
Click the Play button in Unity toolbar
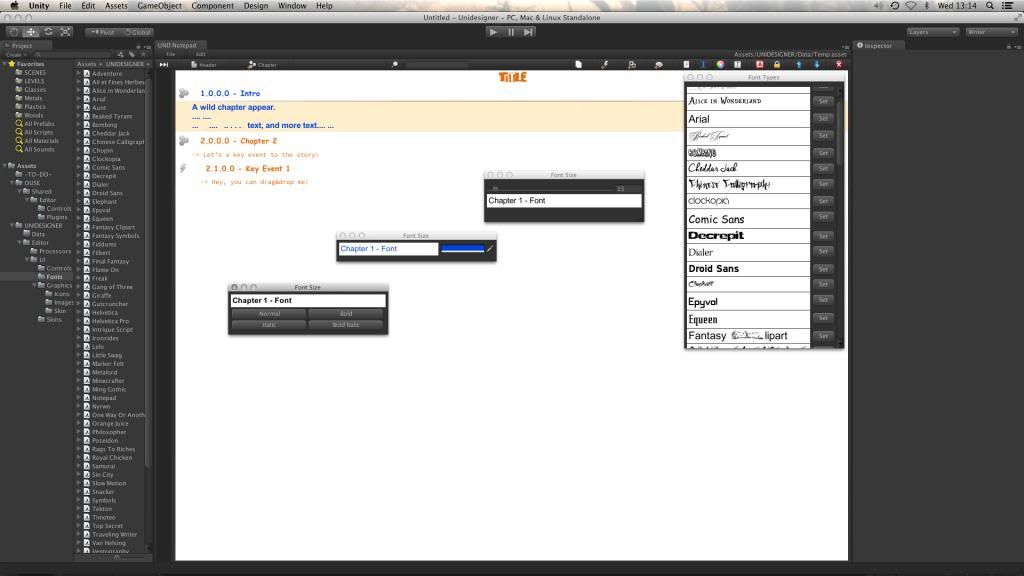[x=492, y=32]
